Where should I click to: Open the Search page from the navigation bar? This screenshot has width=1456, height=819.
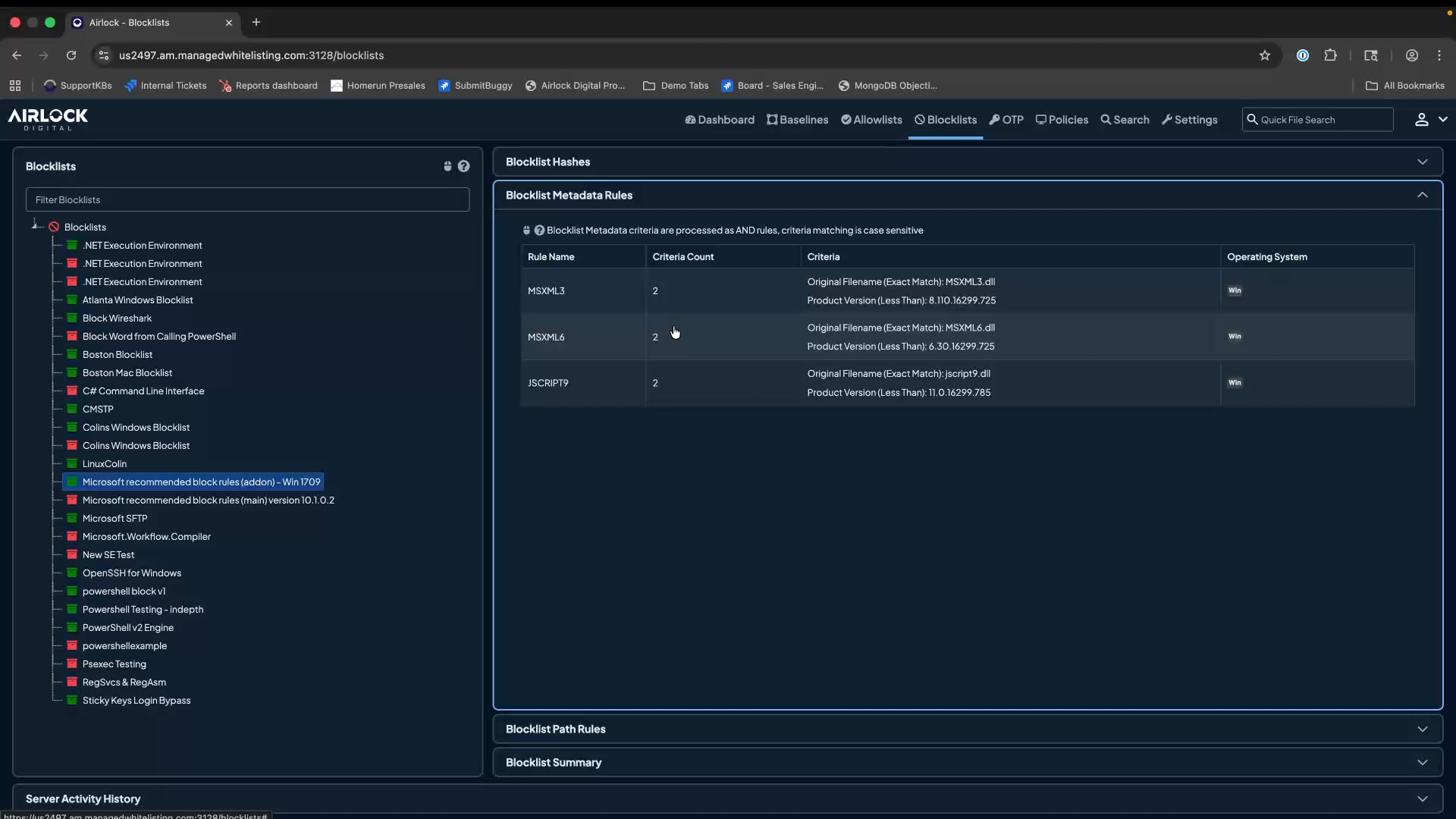[1125, 119]
